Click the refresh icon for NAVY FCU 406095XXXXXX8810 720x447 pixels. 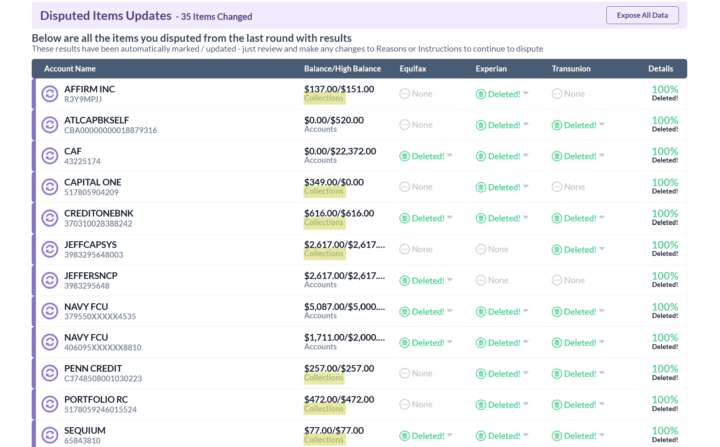pos(50,342)
